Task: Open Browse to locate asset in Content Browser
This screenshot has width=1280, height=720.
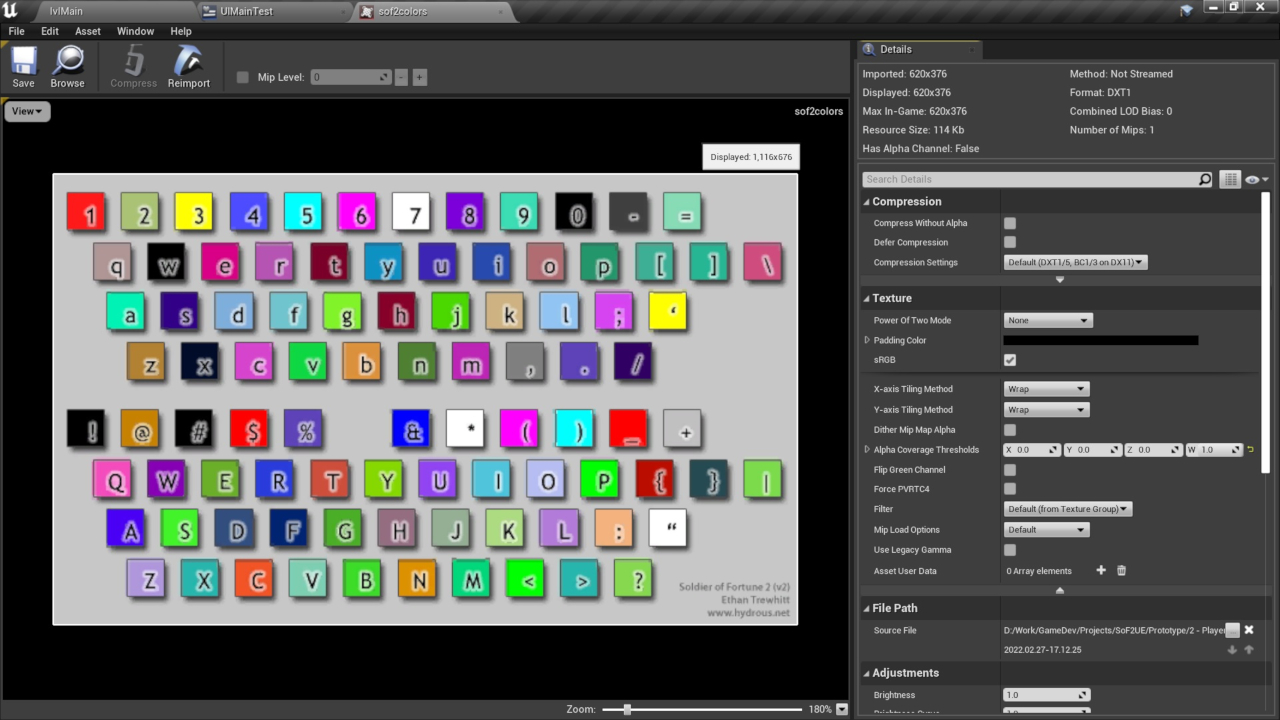Action: pyautogui.click(x=67, y=67)
